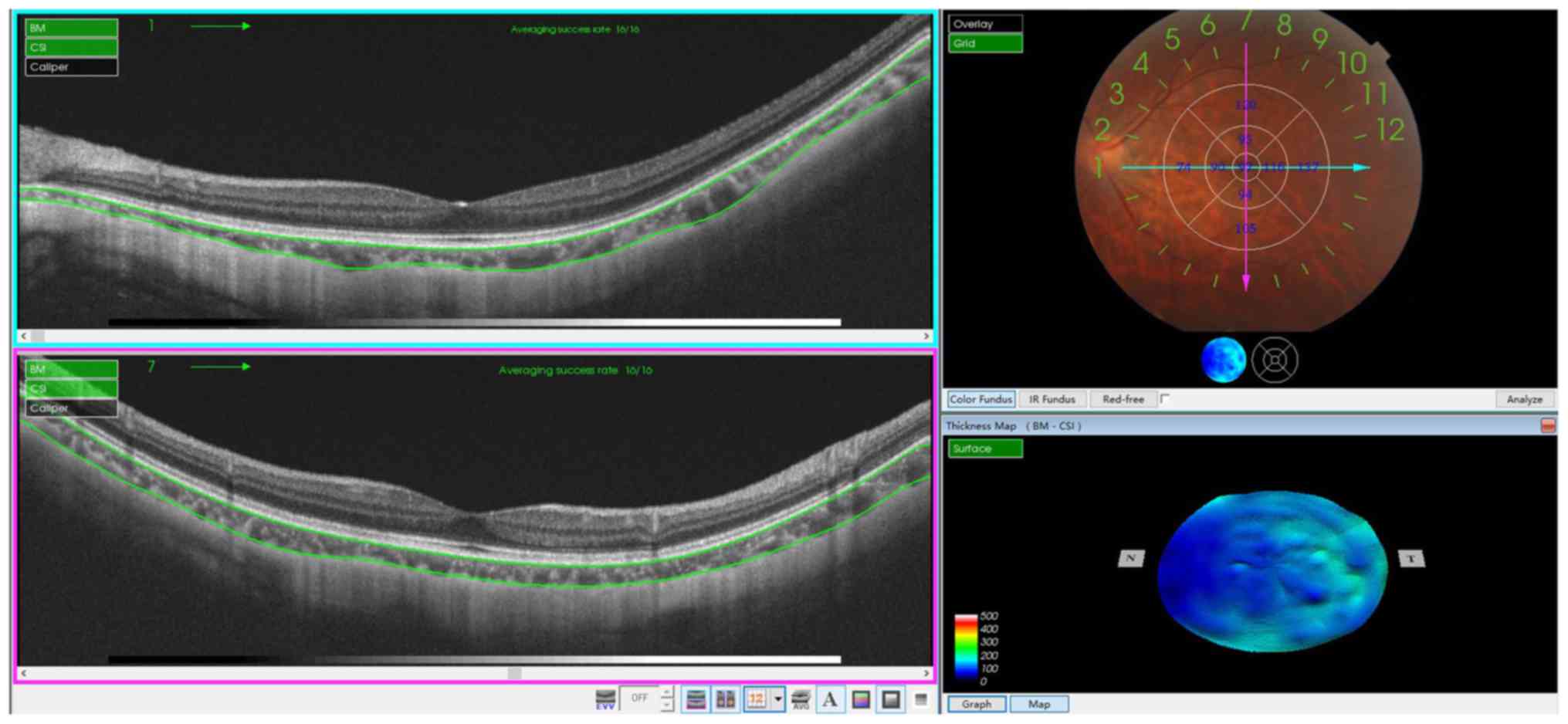Click the grayscale display icon
This screenshot has height=724, width=1568.
pyautogui.click(x=891, y=699)
